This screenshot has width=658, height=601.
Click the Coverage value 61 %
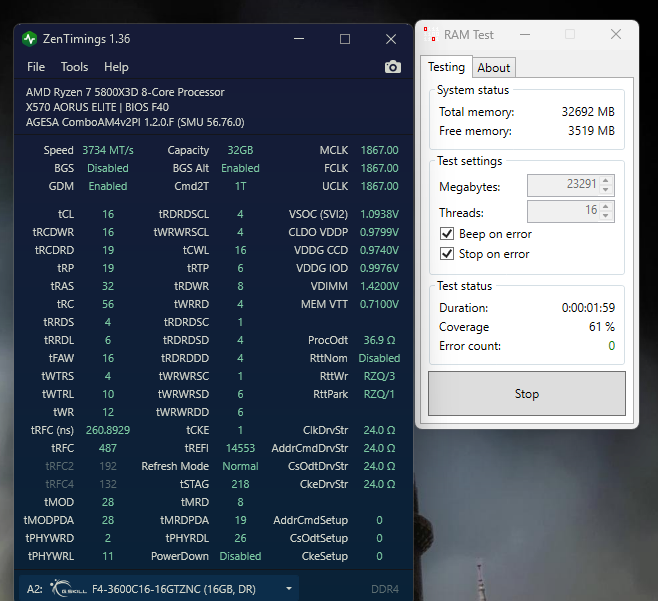tap(602, 327)
